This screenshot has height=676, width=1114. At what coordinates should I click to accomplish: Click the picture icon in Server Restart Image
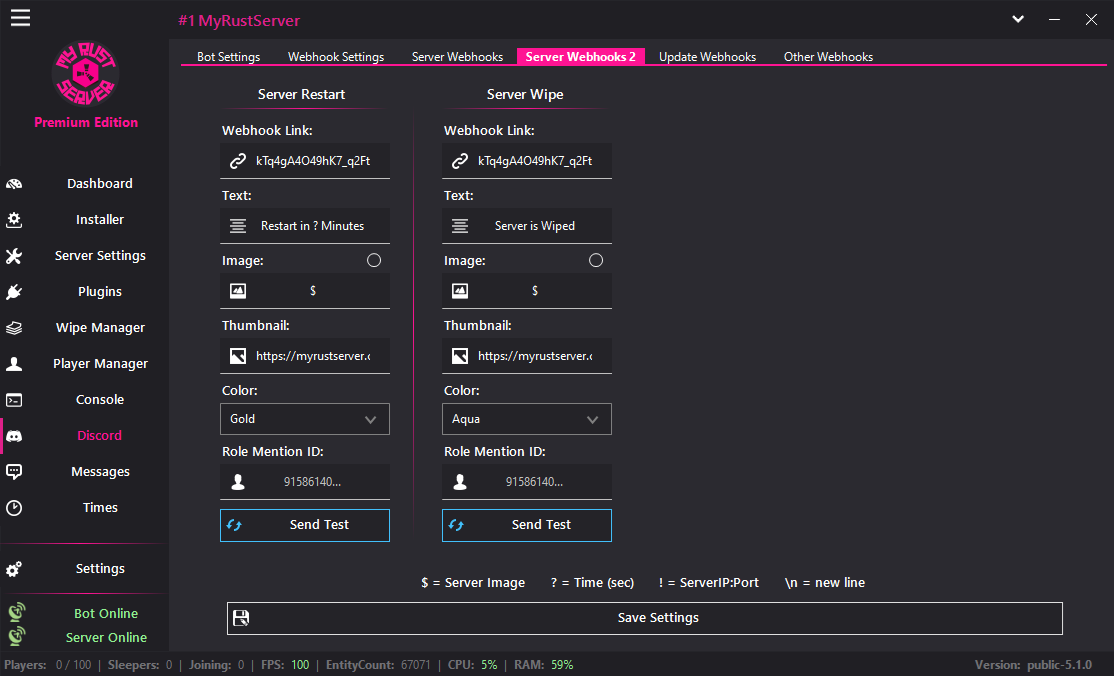point(238,291)
